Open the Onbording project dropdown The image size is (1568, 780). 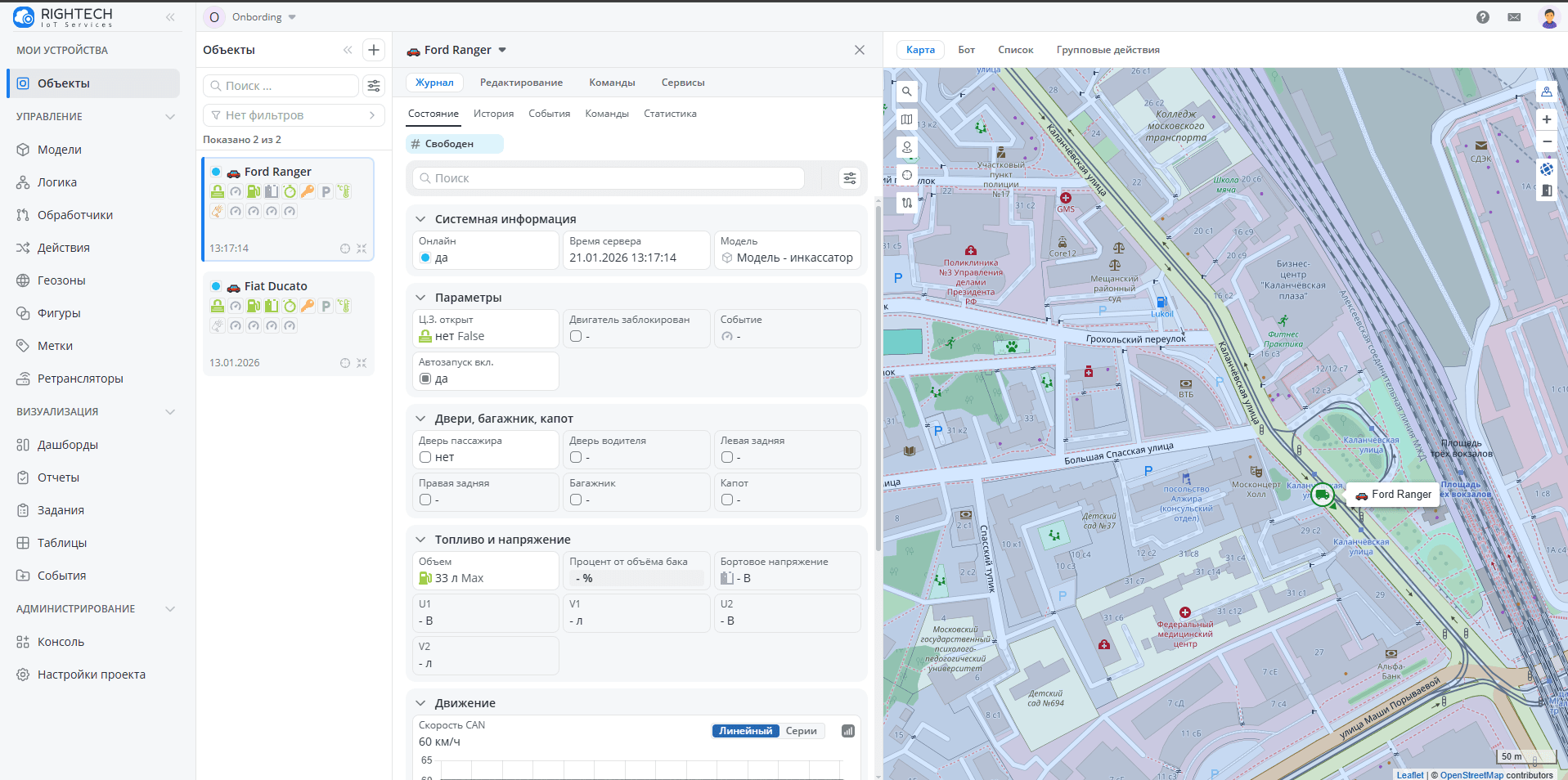point(263,17)
